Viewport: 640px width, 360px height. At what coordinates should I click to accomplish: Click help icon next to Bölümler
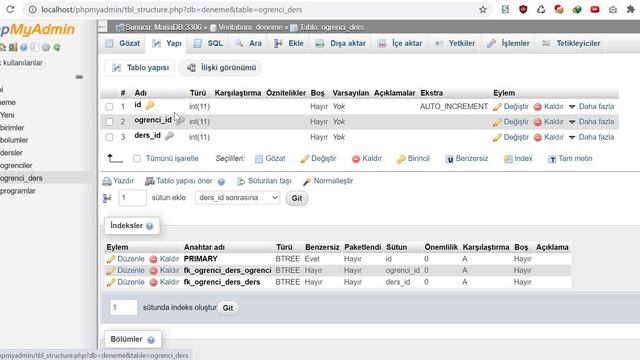(151, 340)
